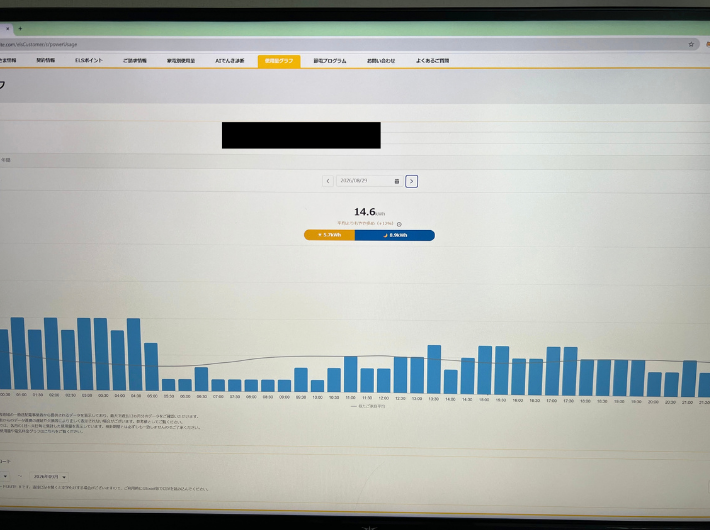The image size is (710, 530).
Task: Click the orange daytime 5.7kWh segment
Action: pyautogui.click(x=329, y=235)
